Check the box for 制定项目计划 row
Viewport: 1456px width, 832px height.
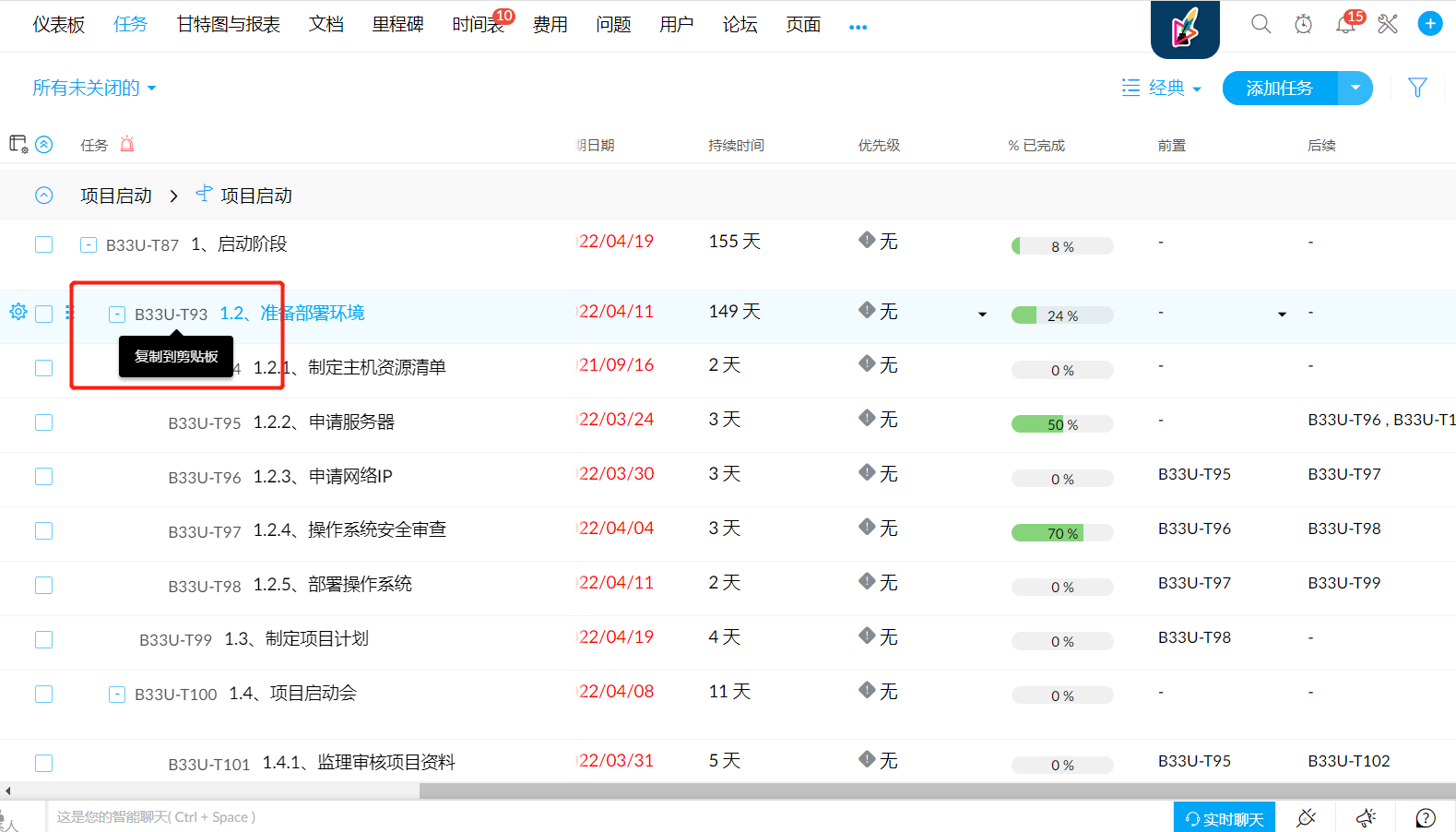[x=43, y=639]
